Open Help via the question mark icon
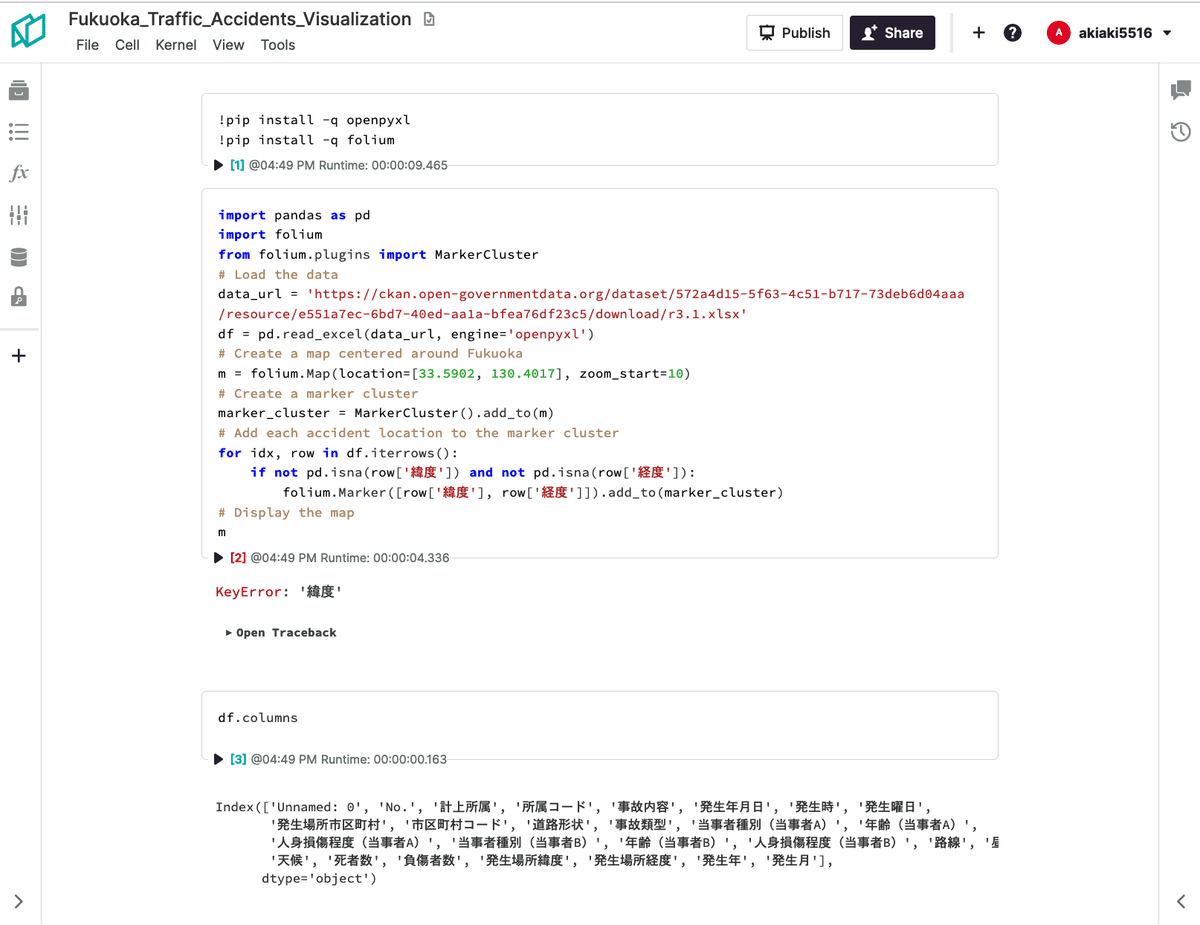The width and height of the screenshot is (1200, 925). coord(1012,32)
